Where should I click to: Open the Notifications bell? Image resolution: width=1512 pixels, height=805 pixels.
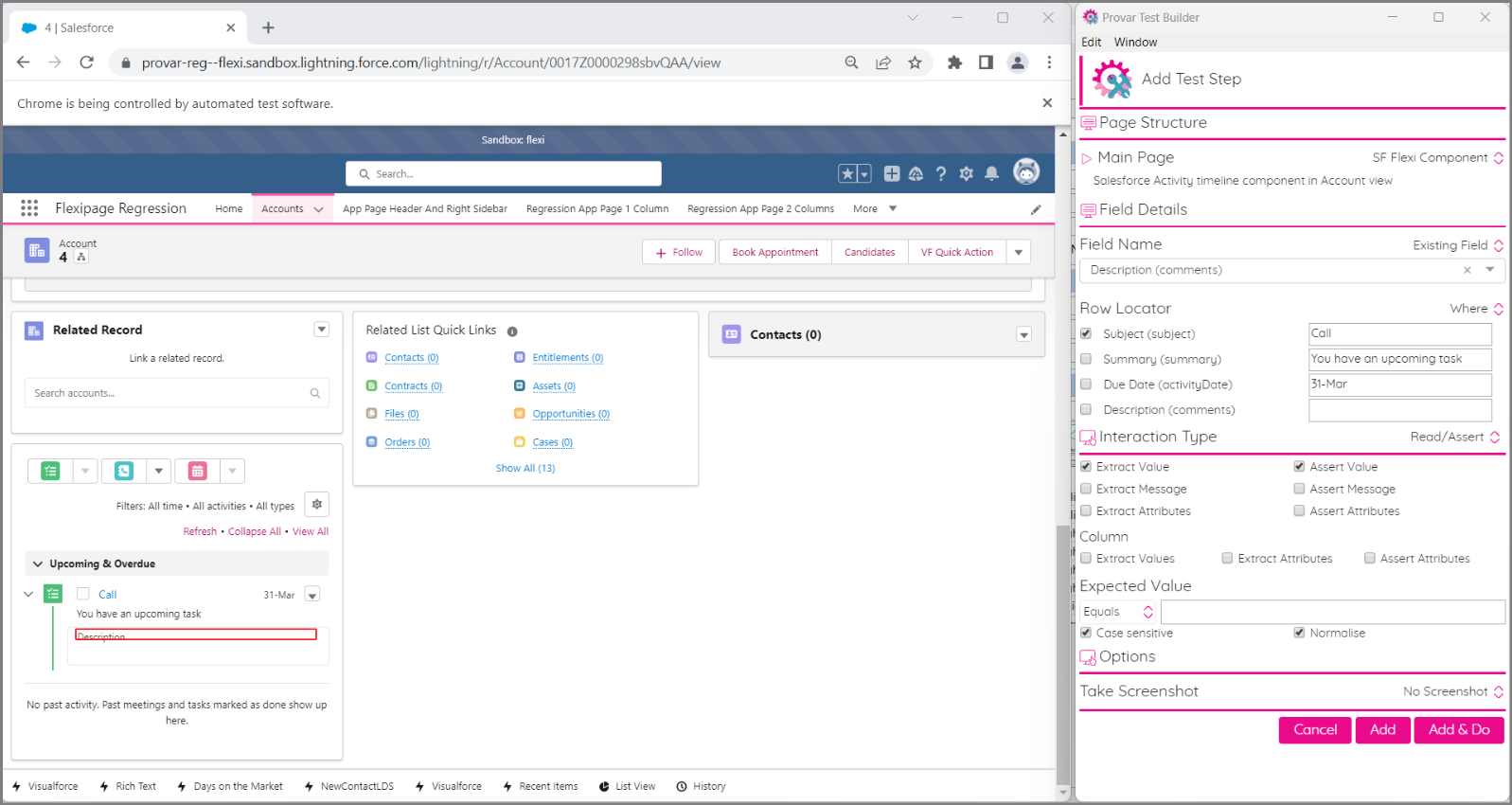[x=991, y=173]
